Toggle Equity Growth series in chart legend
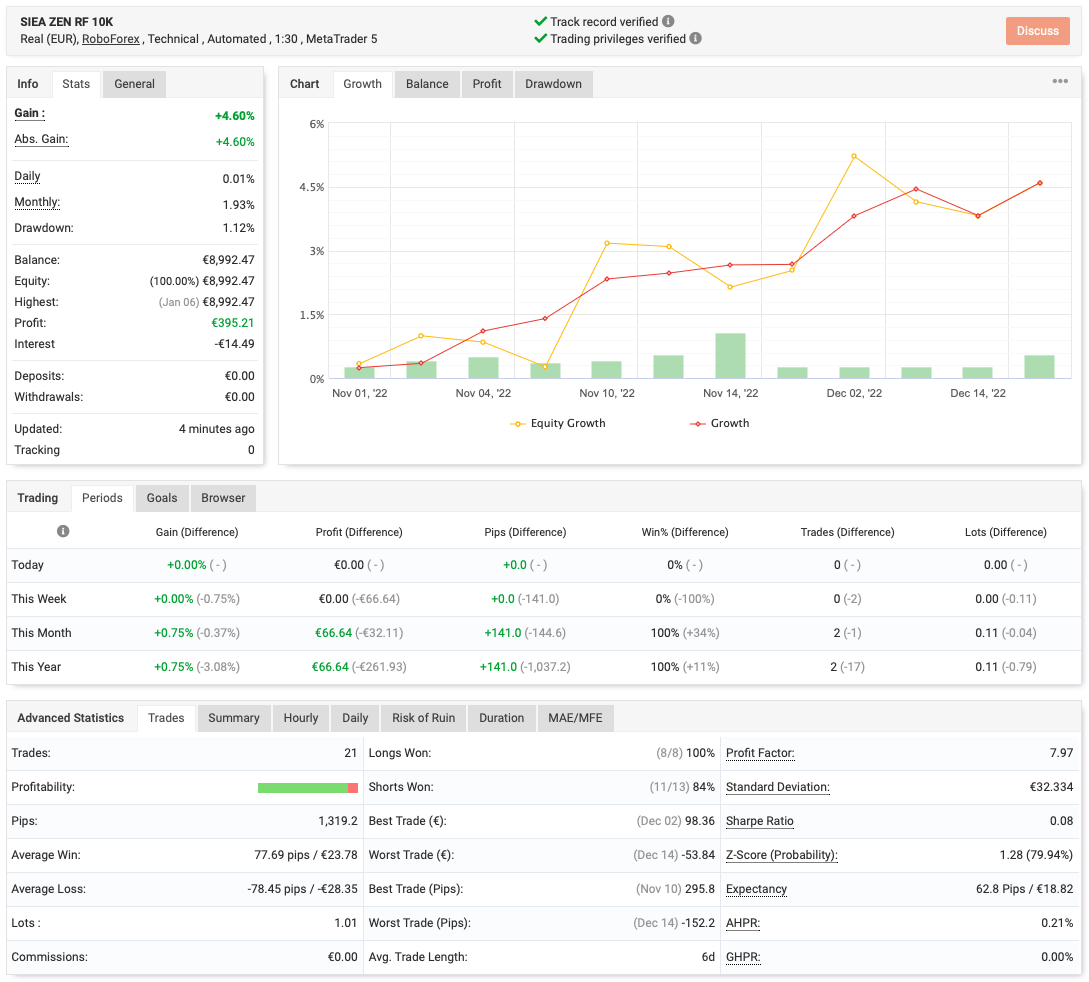 (x=558, y=424)
